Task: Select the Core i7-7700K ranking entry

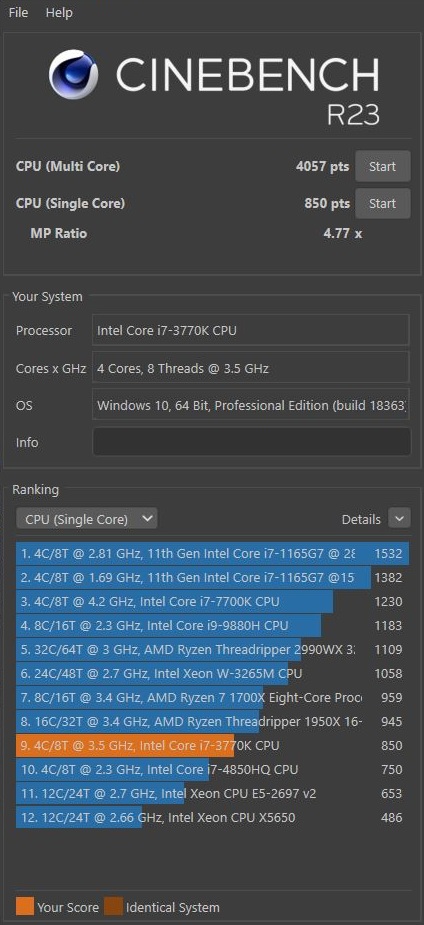Action: point(212,602)
